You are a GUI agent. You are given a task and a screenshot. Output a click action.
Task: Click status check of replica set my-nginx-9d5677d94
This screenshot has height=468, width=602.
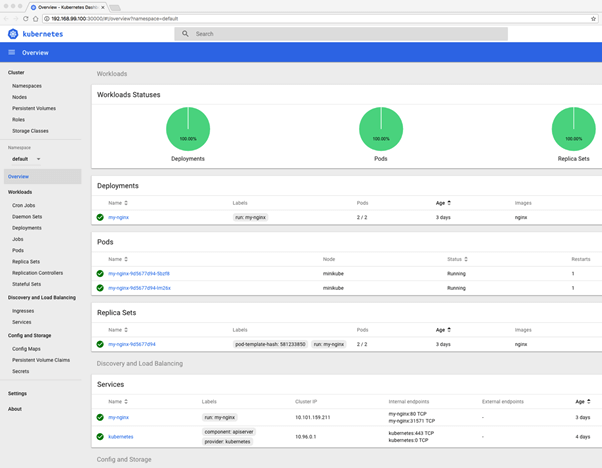100,344
